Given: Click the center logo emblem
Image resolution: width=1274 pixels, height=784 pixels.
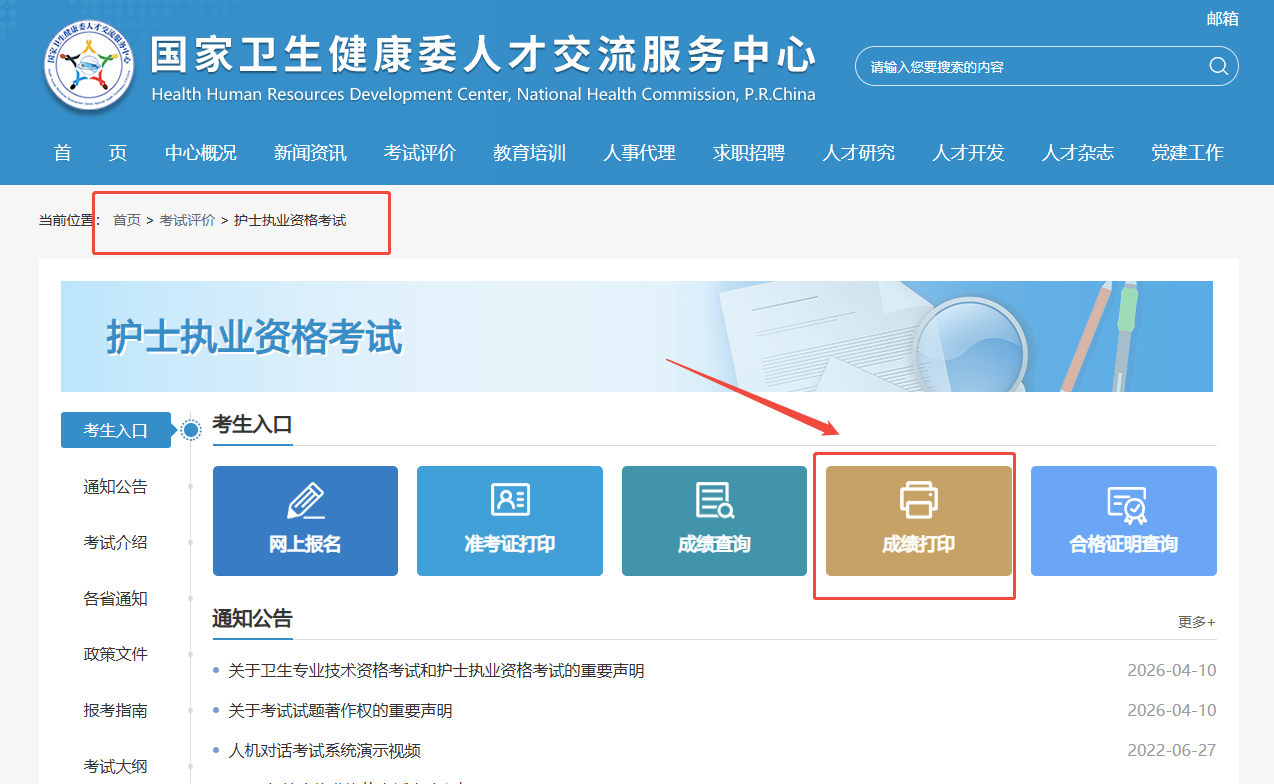Looking at the screenshot, I should point(89,64).
